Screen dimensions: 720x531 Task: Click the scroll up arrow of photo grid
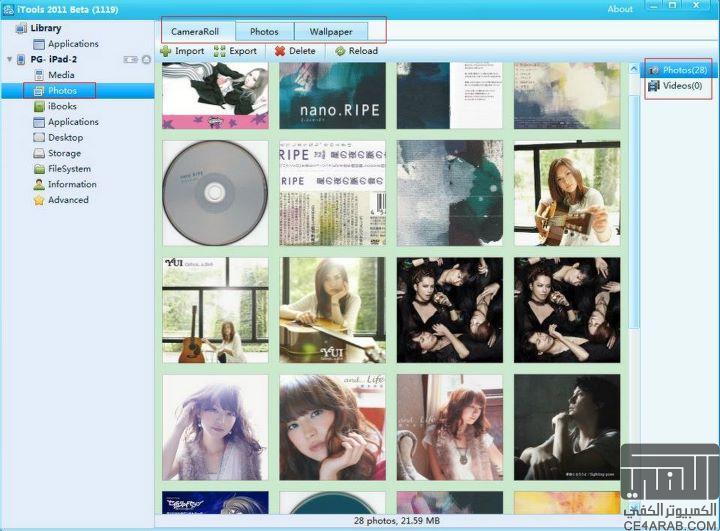(634, 69)
